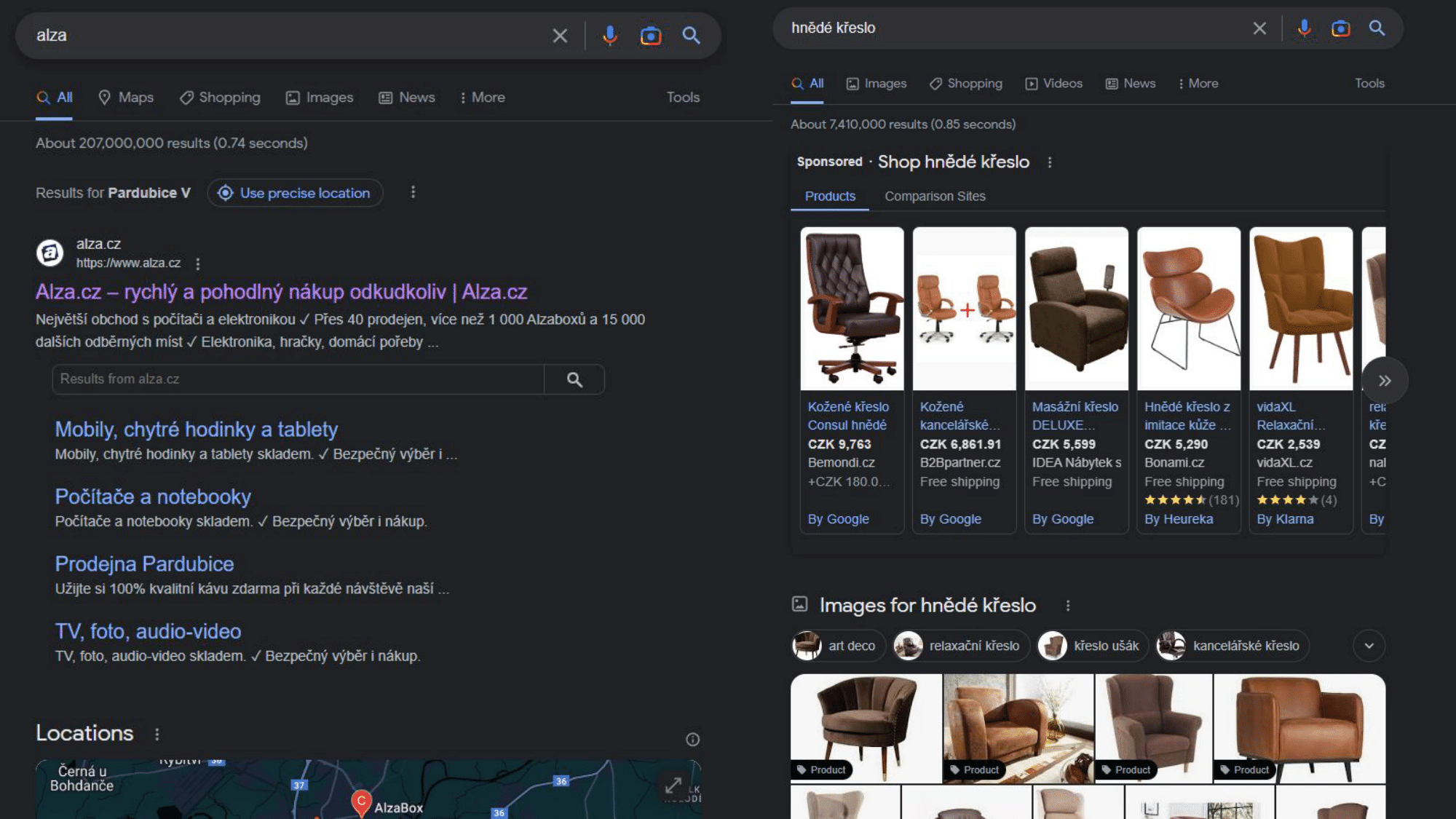
Task: Open Kožené křeslo Consul hnědé product image
Action: [852, 309]
